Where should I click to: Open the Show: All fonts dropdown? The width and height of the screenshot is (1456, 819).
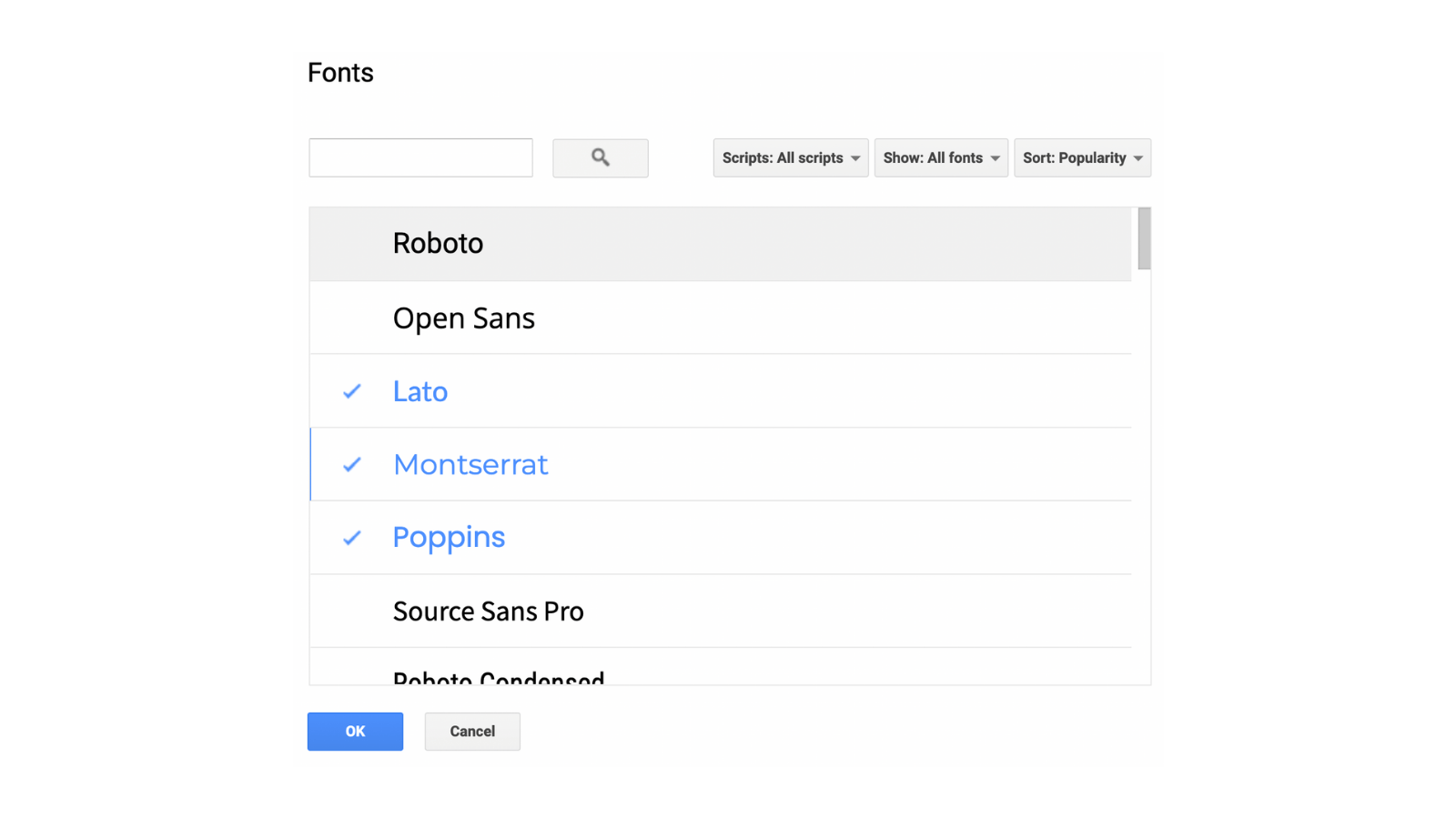[941, 158]
